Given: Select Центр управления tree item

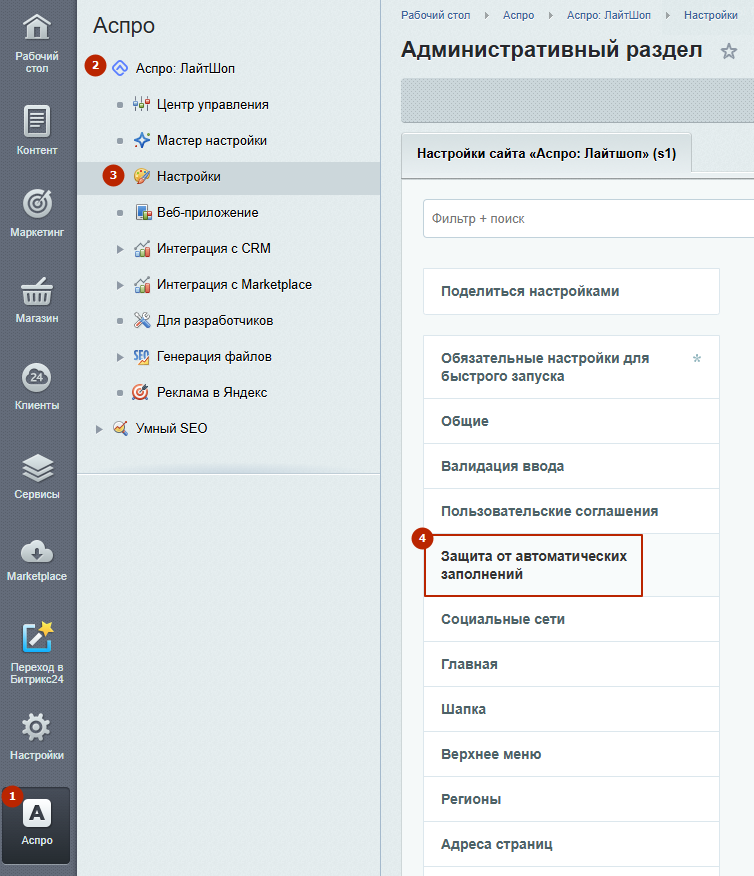Looking at the screenshot, I should tap(212, 104).
